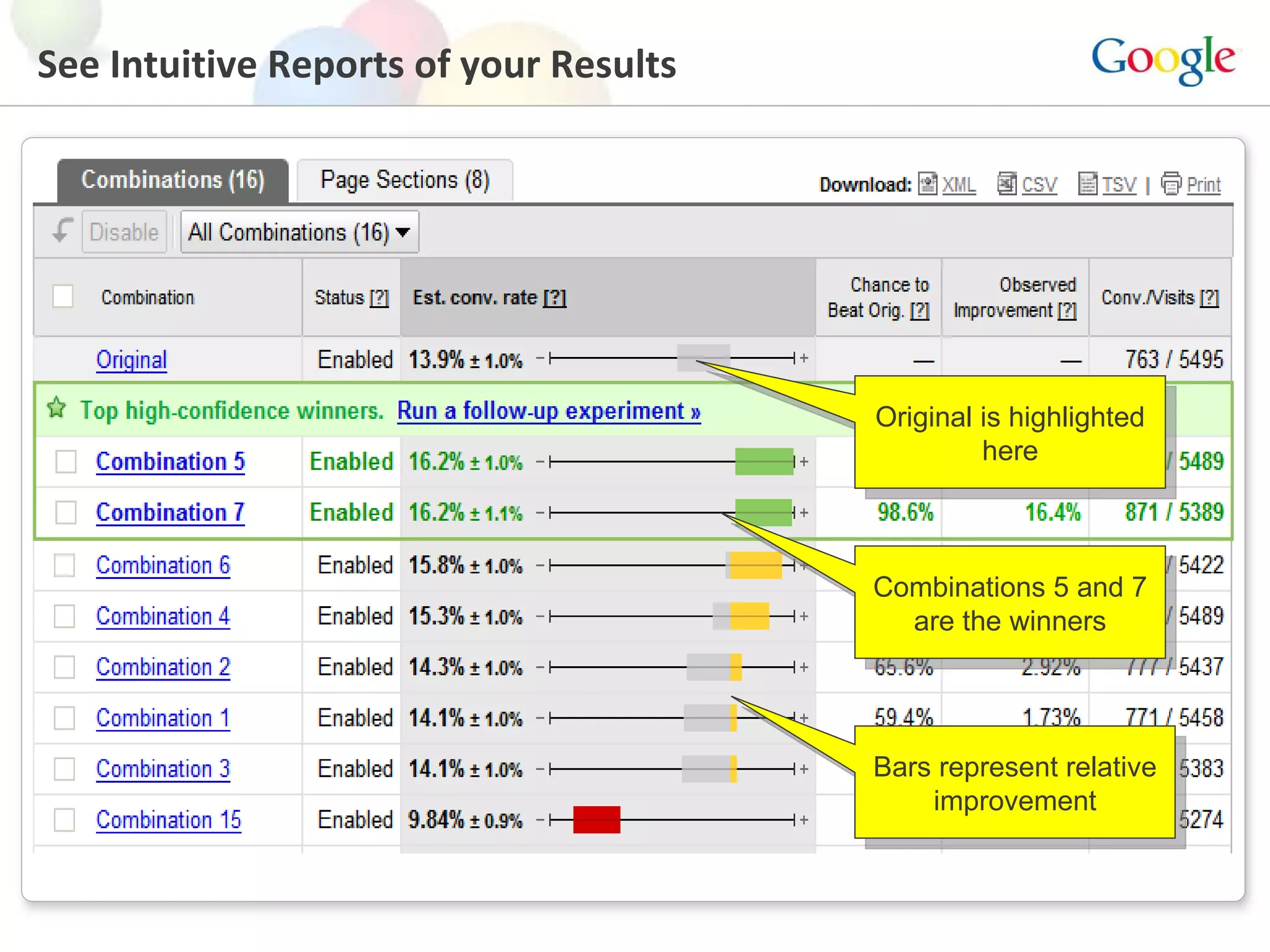Download results as TSV link
This screenshot has width=1270, height=952.
[1119, 185]
